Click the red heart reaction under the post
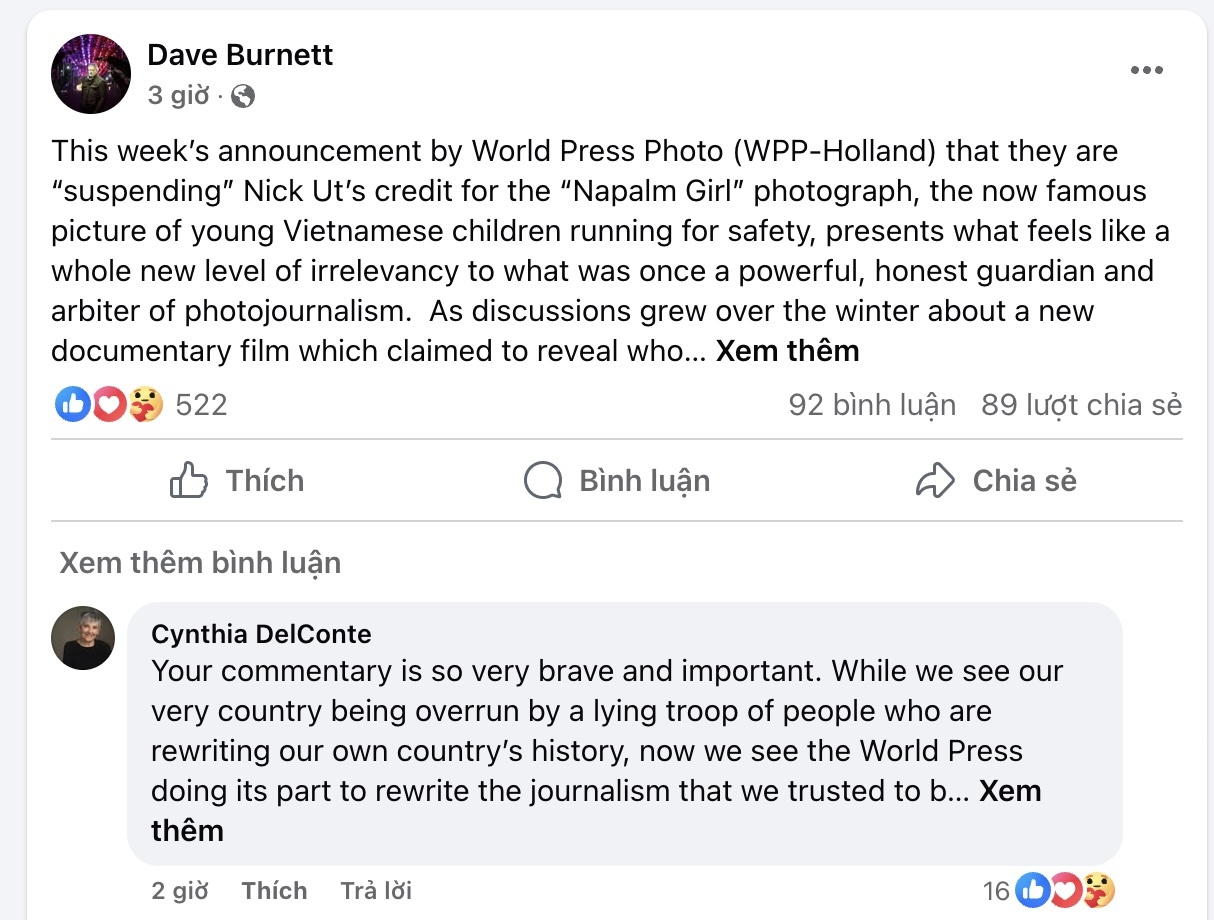The width and height of the screenshot is (1214, 920). click(108, 404)
